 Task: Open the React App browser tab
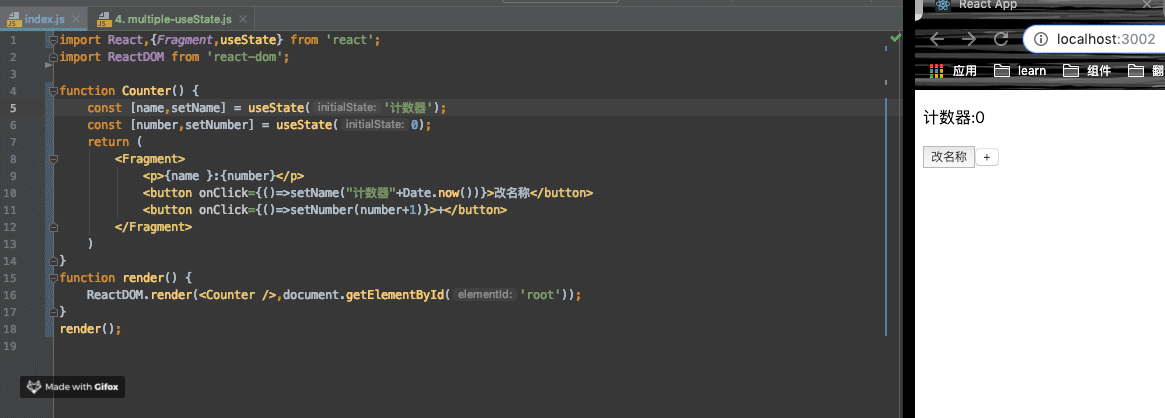[x=1040, y=6]
